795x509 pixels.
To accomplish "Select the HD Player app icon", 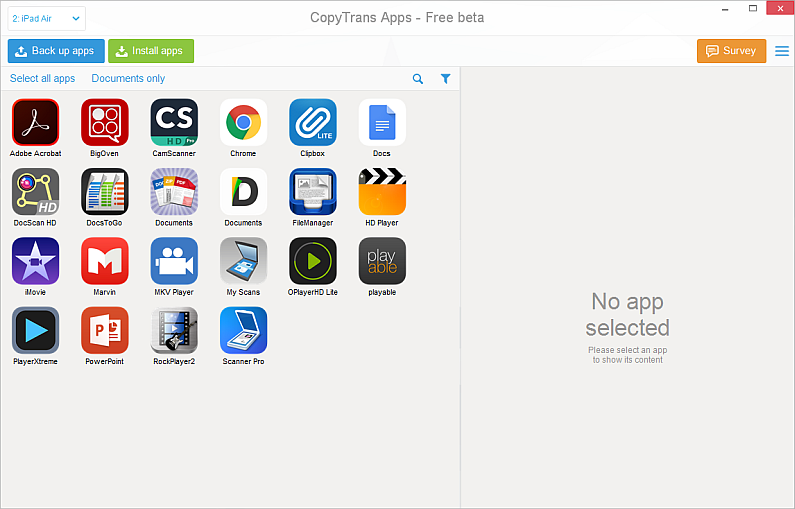I will pos(382,192).
